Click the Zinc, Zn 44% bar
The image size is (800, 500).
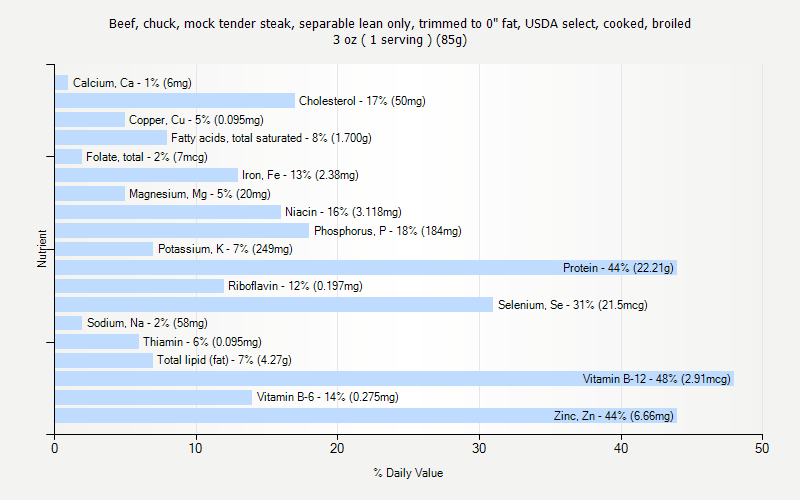click(366, 416)
